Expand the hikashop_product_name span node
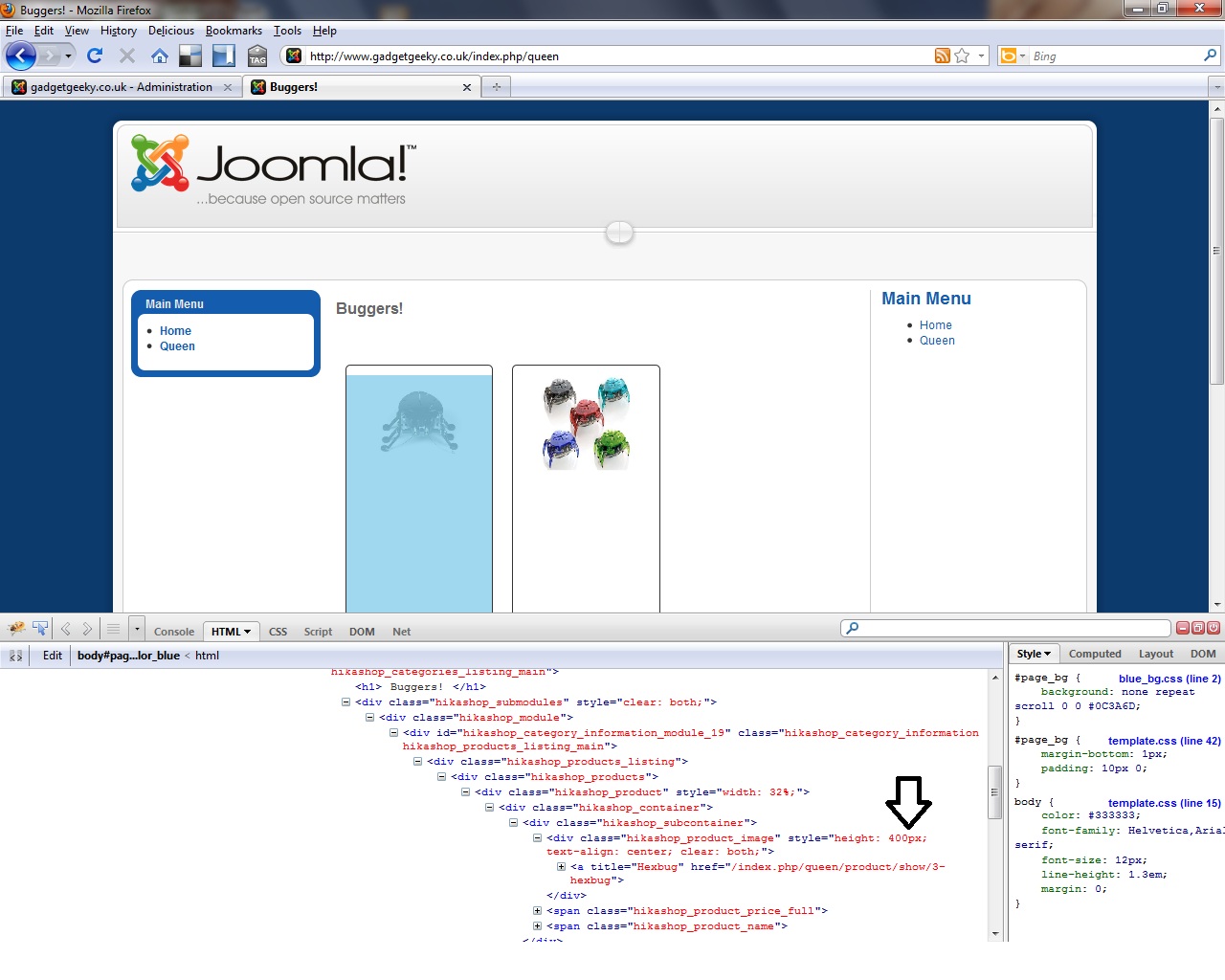Viewport: 1225px width, 980px height. tap(537, 926)
